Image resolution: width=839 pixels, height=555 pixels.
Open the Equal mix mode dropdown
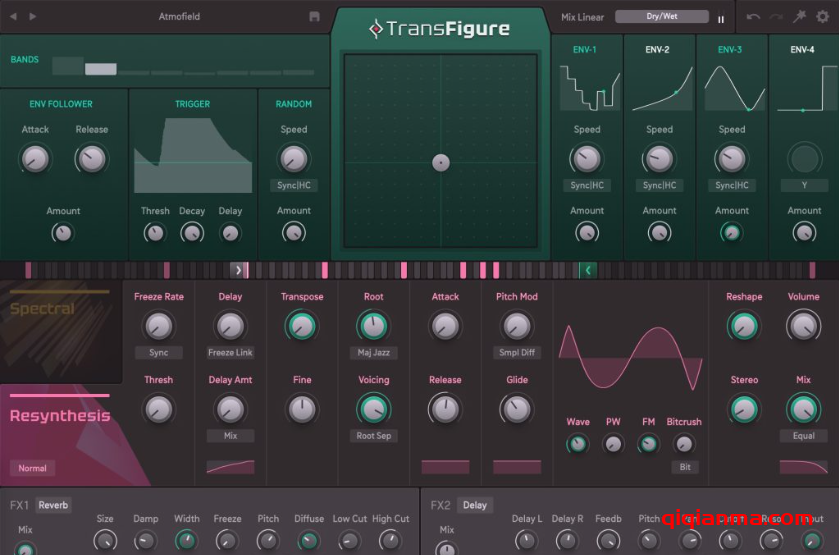click(804, 436)
